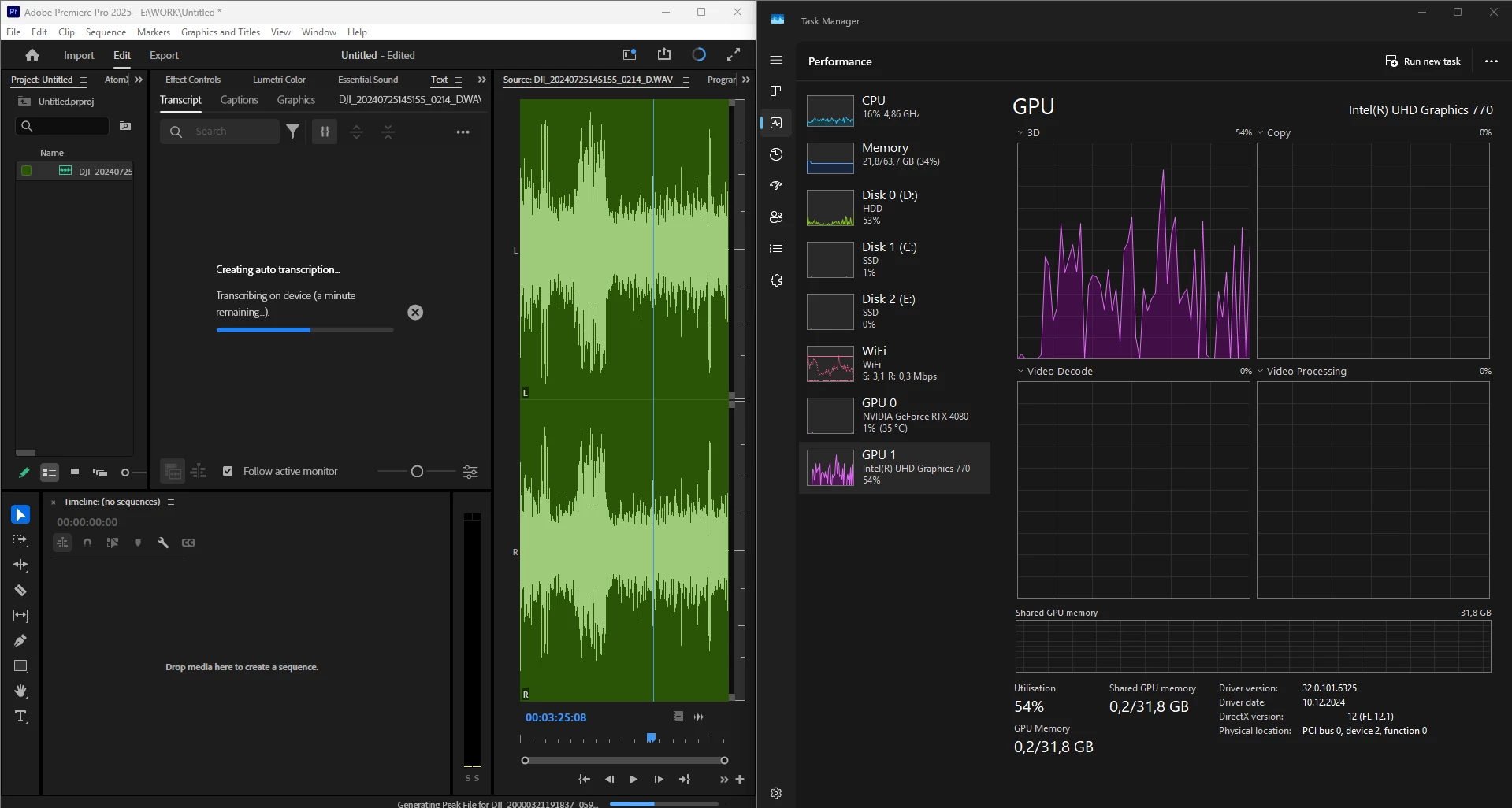1512x808 pixels.
Task: Open the Sequence menu
Action: [106, 32]
